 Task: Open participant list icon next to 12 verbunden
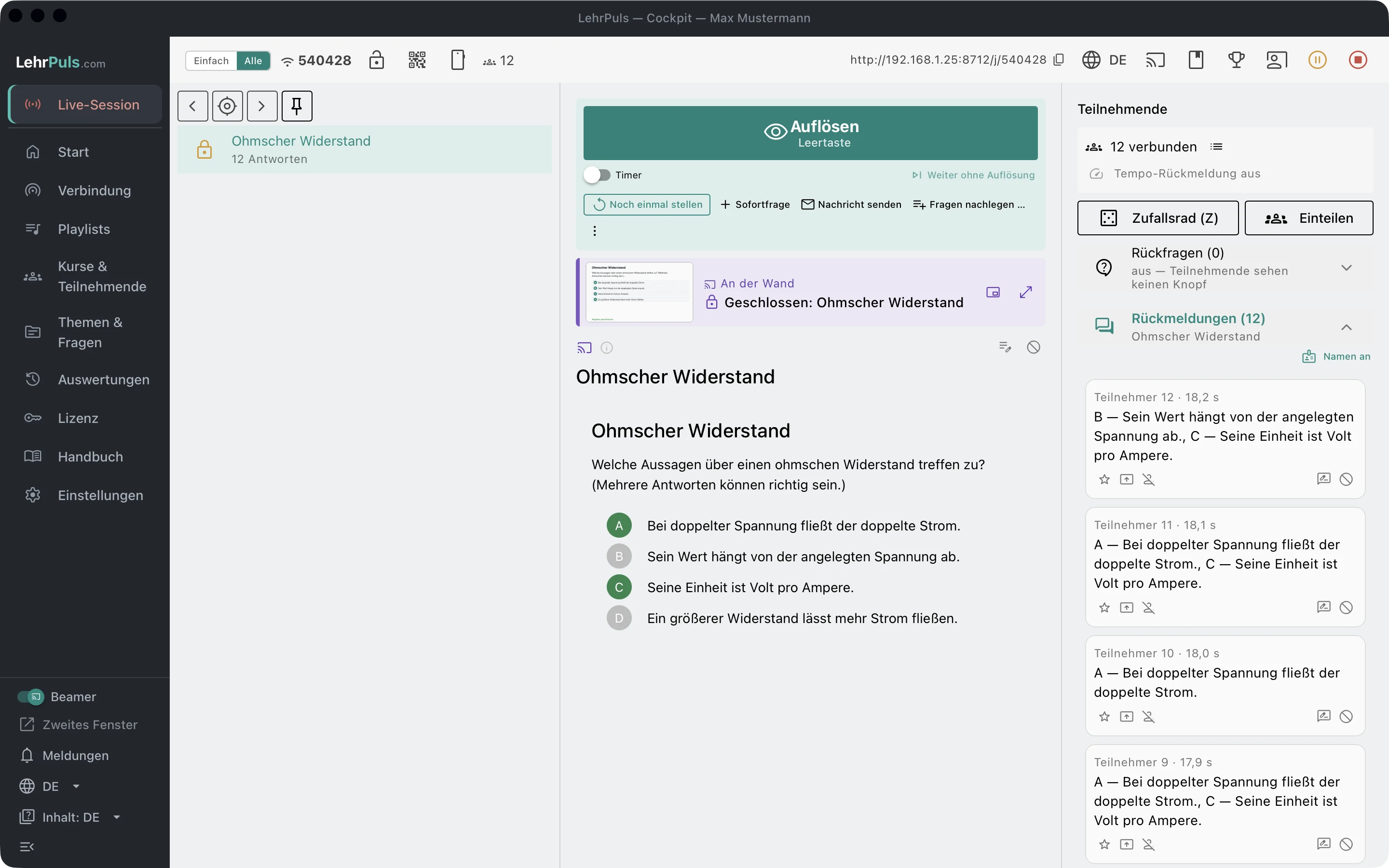1216,147
